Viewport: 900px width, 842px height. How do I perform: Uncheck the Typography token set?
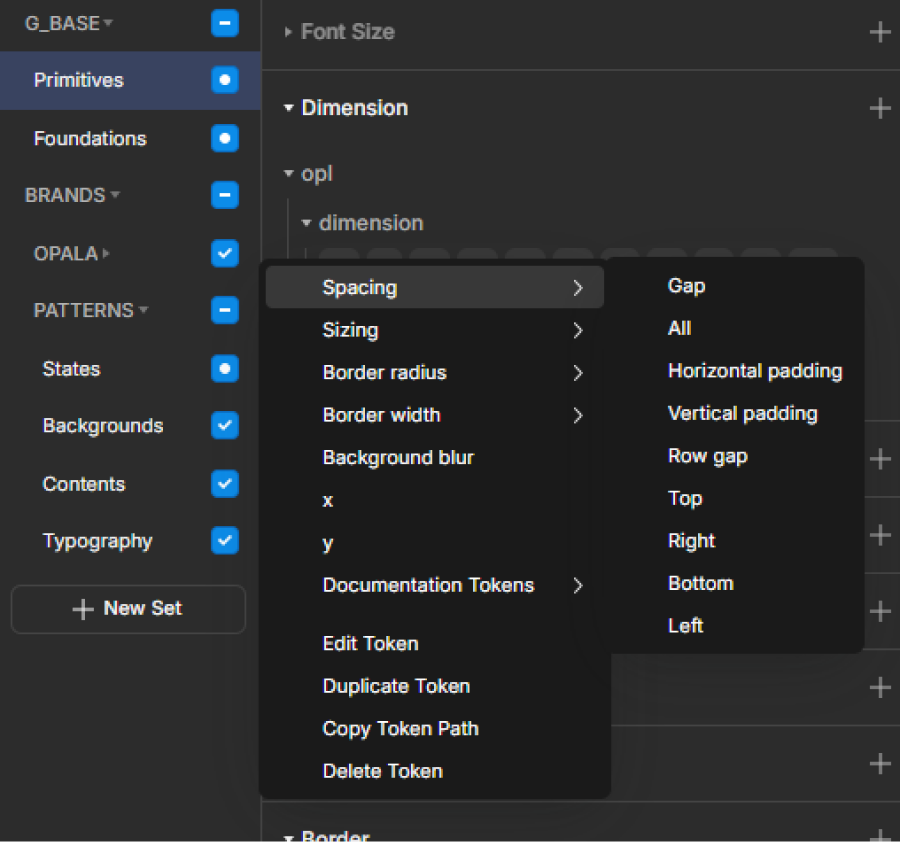[x=225, y=541]
